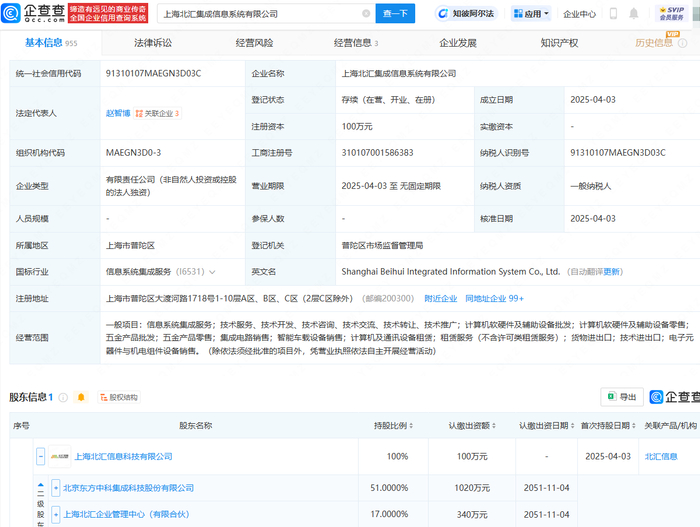Click the company name search input field
Image resolution: width=700 pixels, height=527 pixels.
260,14
